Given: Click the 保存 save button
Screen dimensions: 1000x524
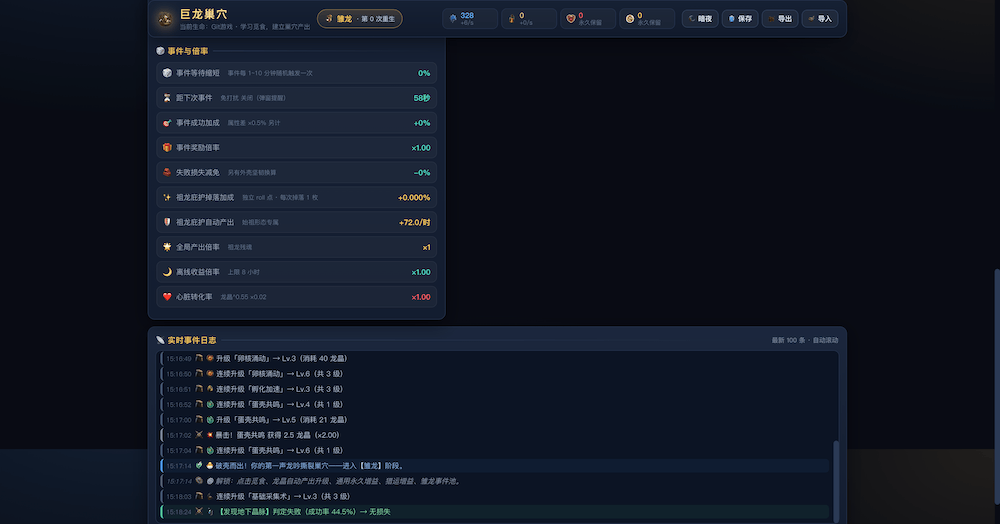Looking at the screenshot, I should (x=740, y=18).
